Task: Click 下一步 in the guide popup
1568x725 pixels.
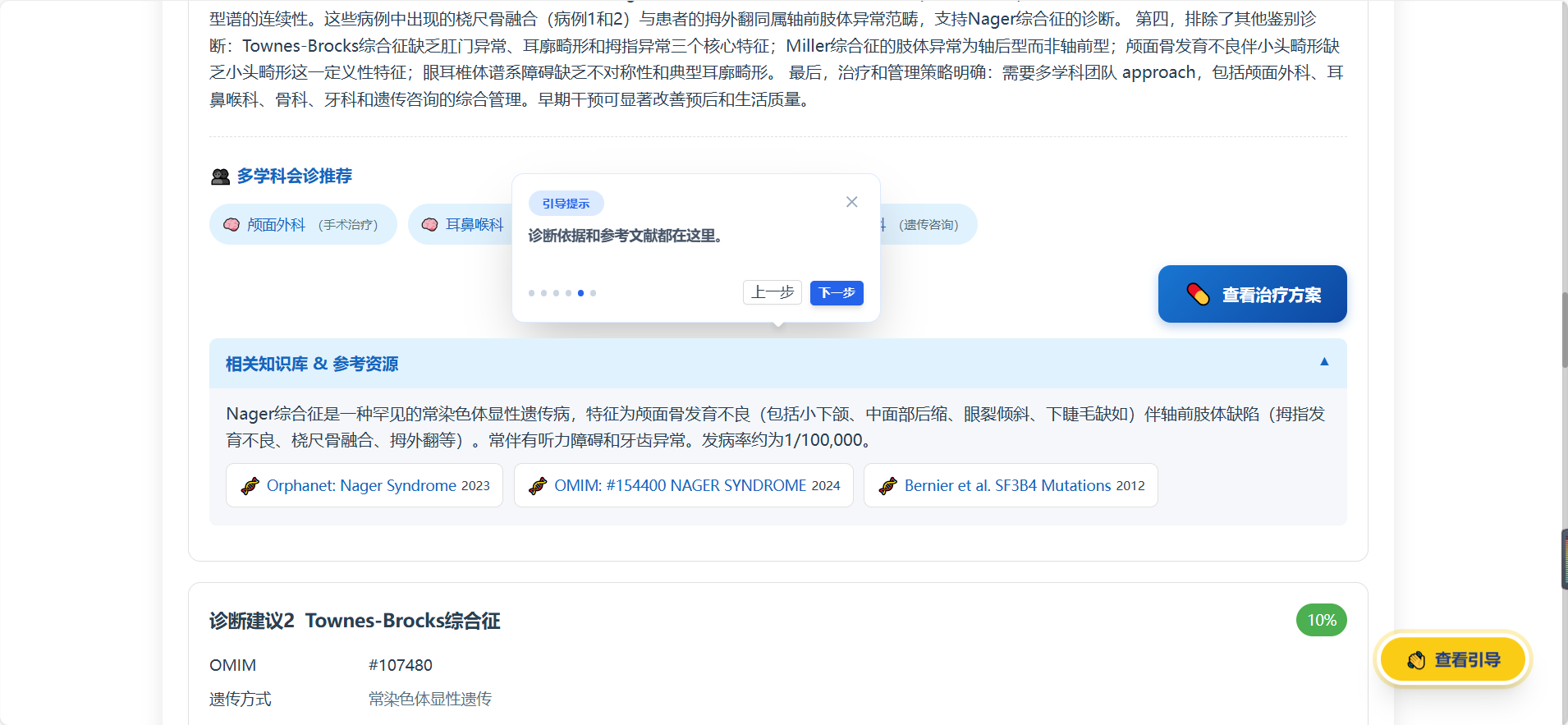Action: [x=836, y=293]
